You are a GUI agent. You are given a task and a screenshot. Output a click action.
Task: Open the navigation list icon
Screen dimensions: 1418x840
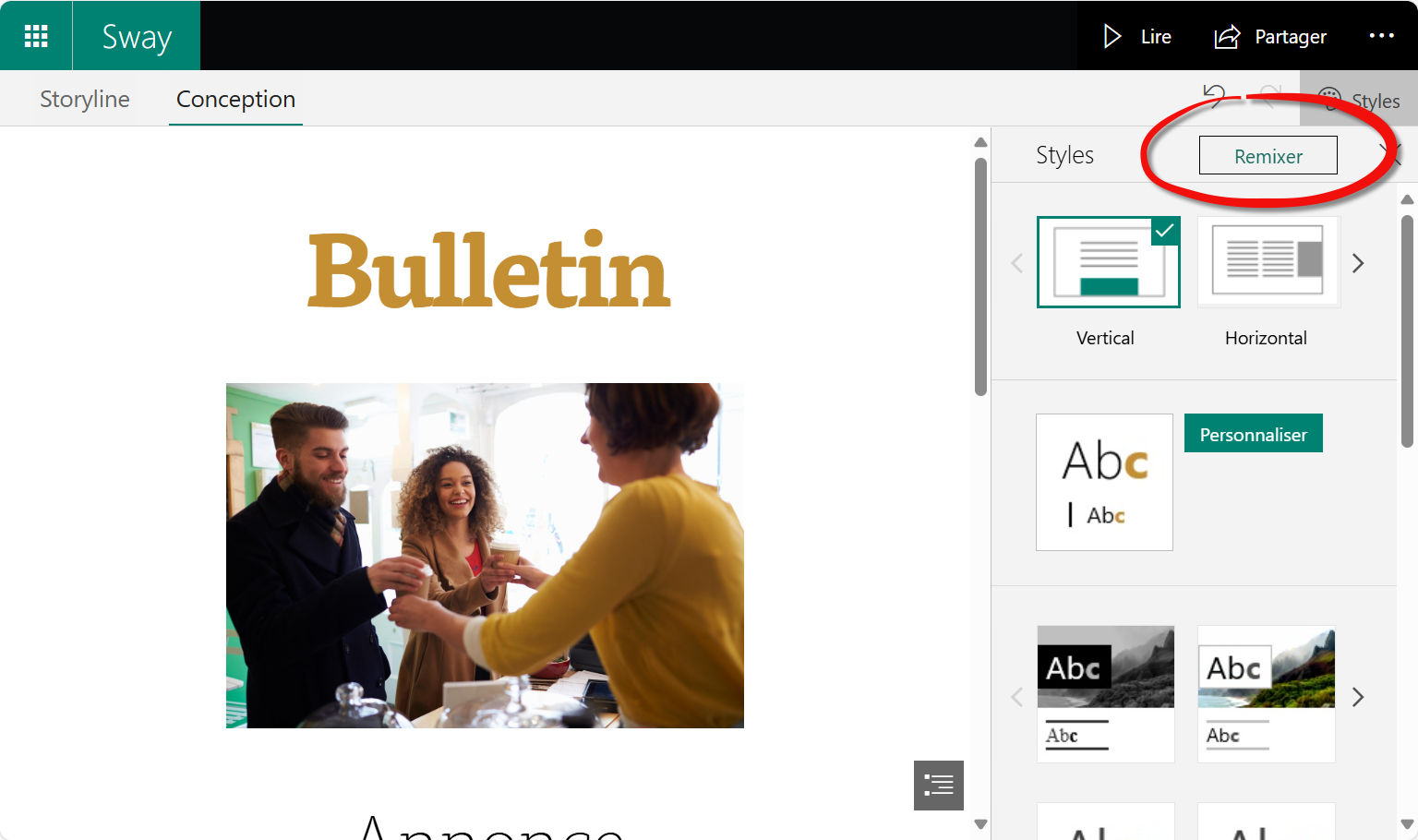[938, 785]
